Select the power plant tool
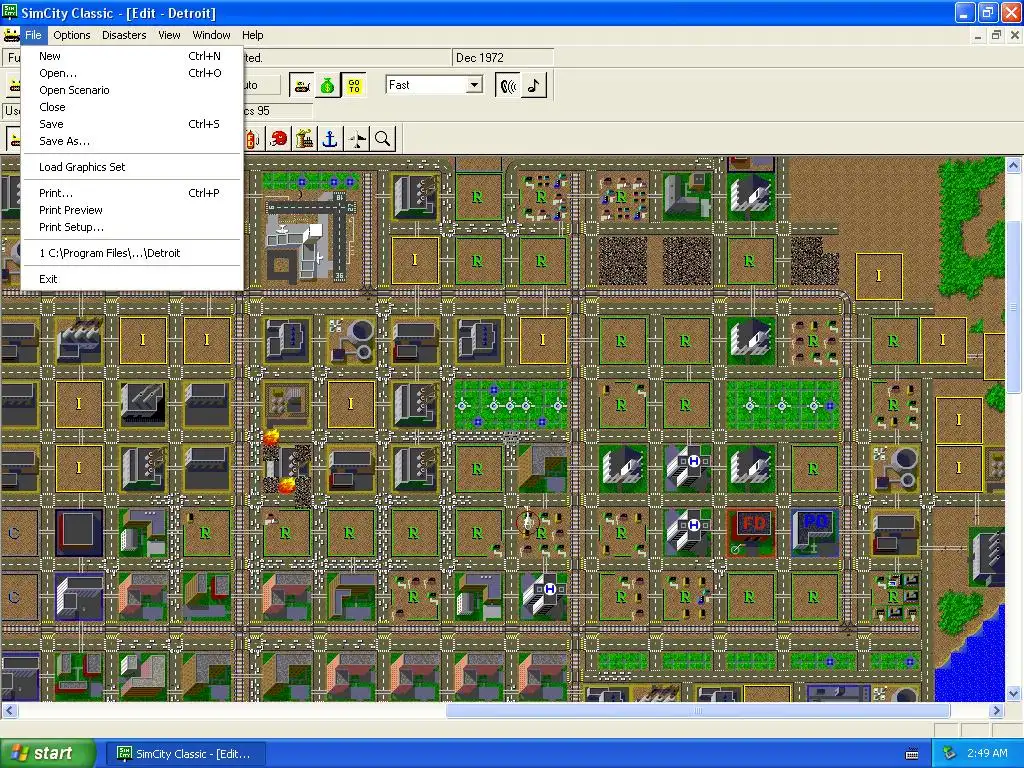 click(x=304, y=138)
